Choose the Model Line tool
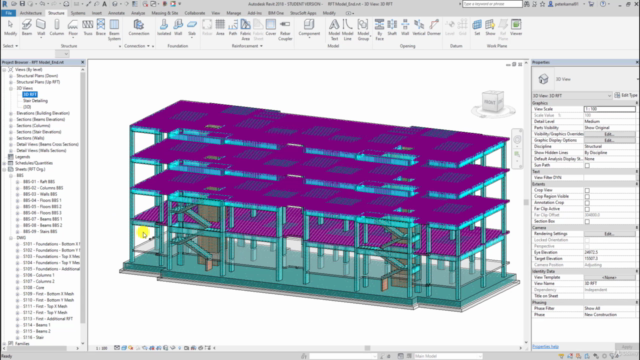Viewport: 640px width, 360px height. 347,29
